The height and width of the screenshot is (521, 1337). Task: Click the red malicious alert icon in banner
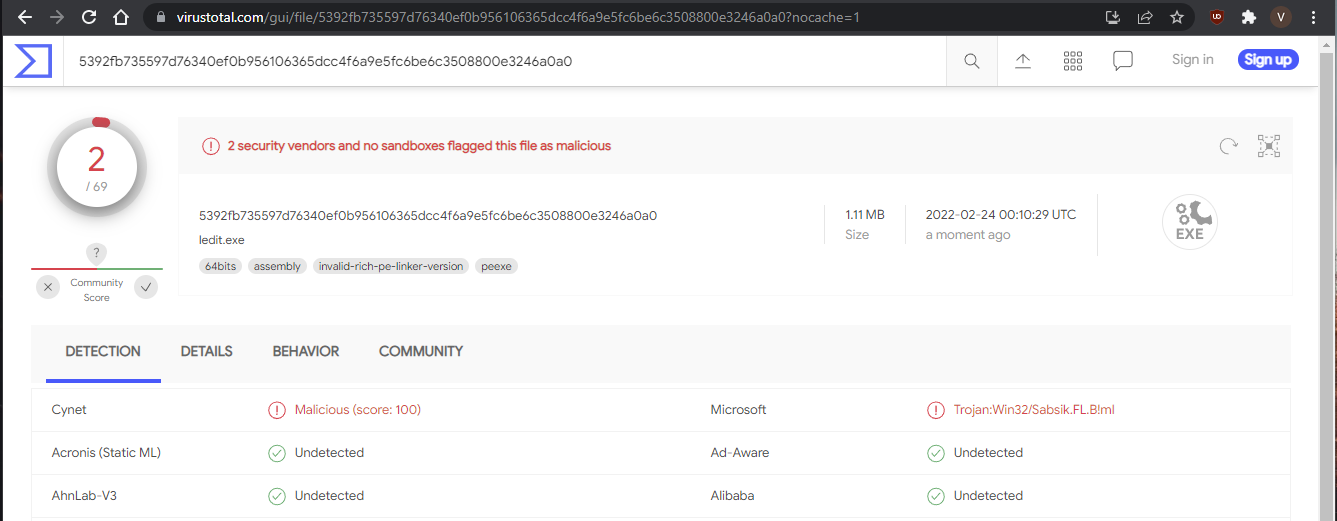(x=211, y=146)
